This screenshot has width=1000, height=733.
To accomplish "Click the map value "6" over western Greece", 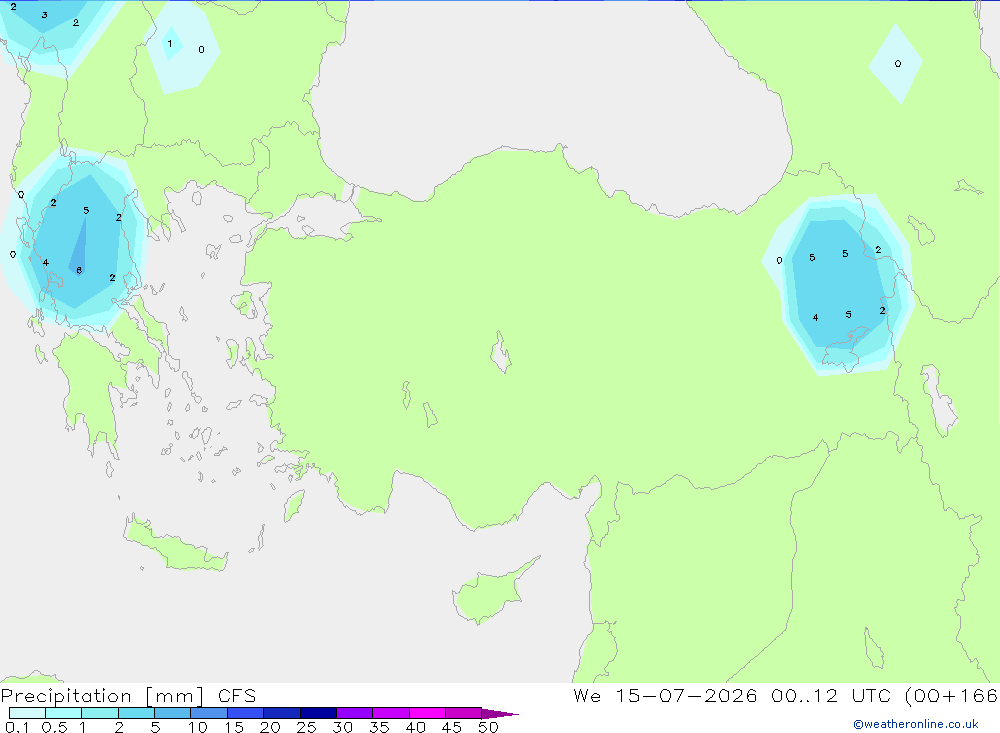I will point(79,270).
